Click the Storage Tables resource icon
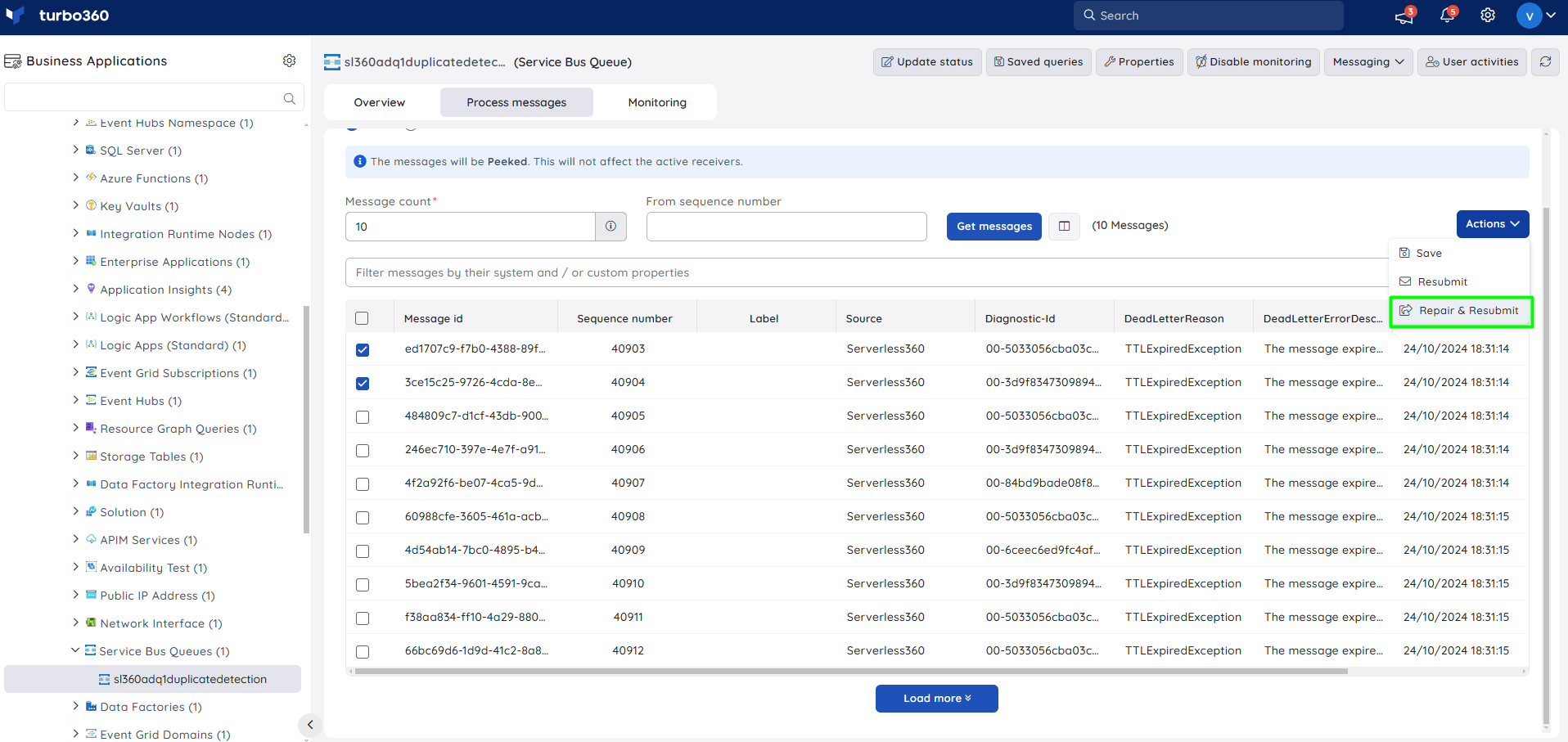The height and width of the screenshot is (742, 1568). (91, 456)
